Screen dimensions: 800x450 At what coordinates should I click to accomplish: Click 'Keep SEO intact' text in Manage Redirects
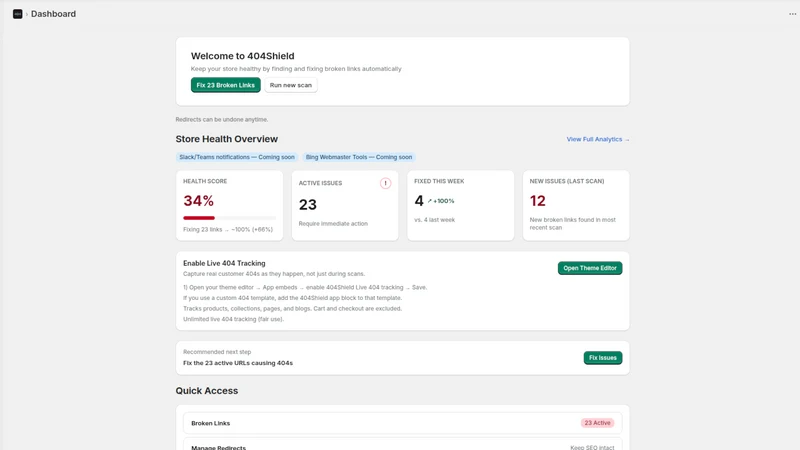point(592,447)
